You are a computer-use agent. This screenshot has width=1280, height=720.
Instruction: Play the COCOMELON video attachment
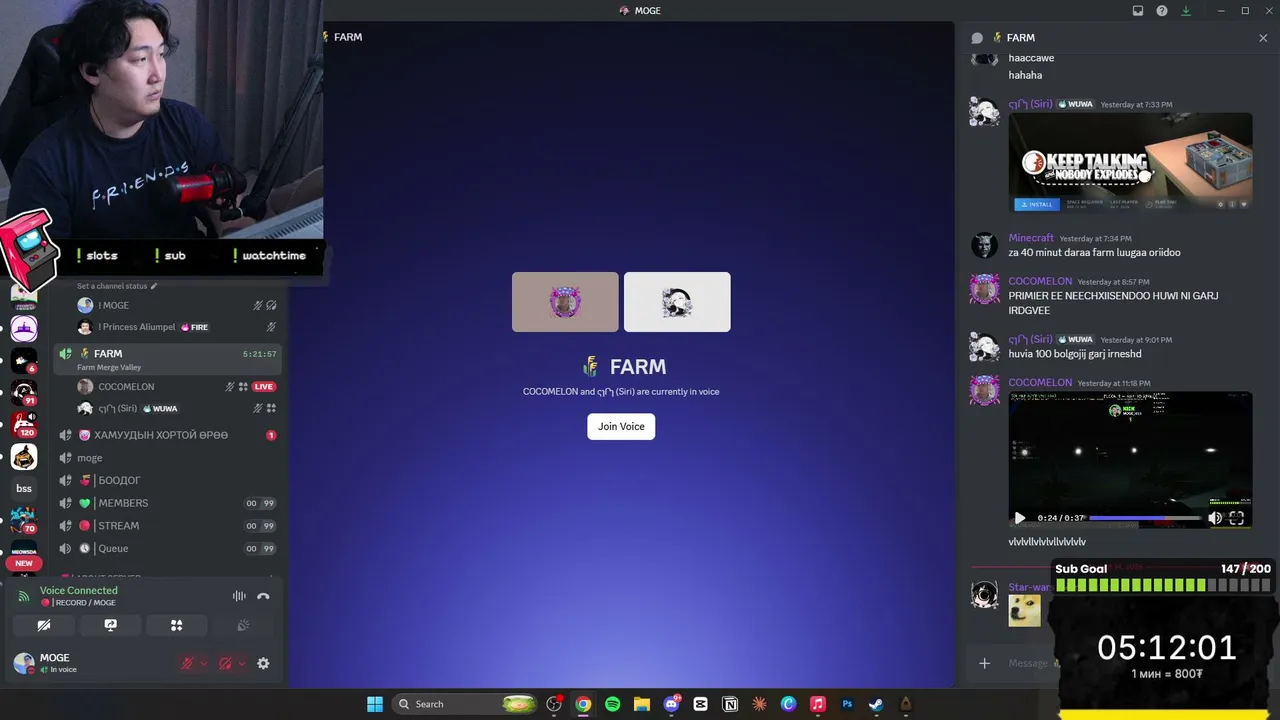[1020, 518]
